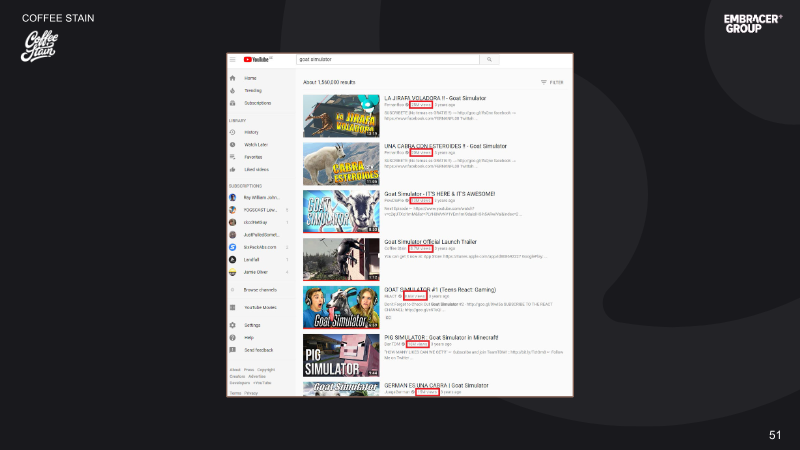The height and width of the screenshot is (450, 800).
Task: Click the Subscriptions sidebar icon
Action: pos(233,103)
